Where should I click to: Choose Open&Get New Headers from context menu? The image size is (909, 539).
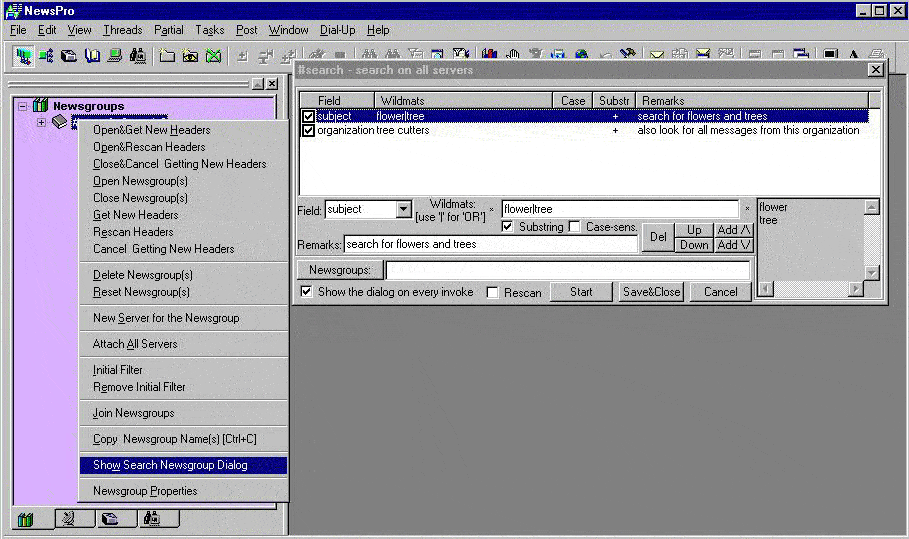pos(183,130)
